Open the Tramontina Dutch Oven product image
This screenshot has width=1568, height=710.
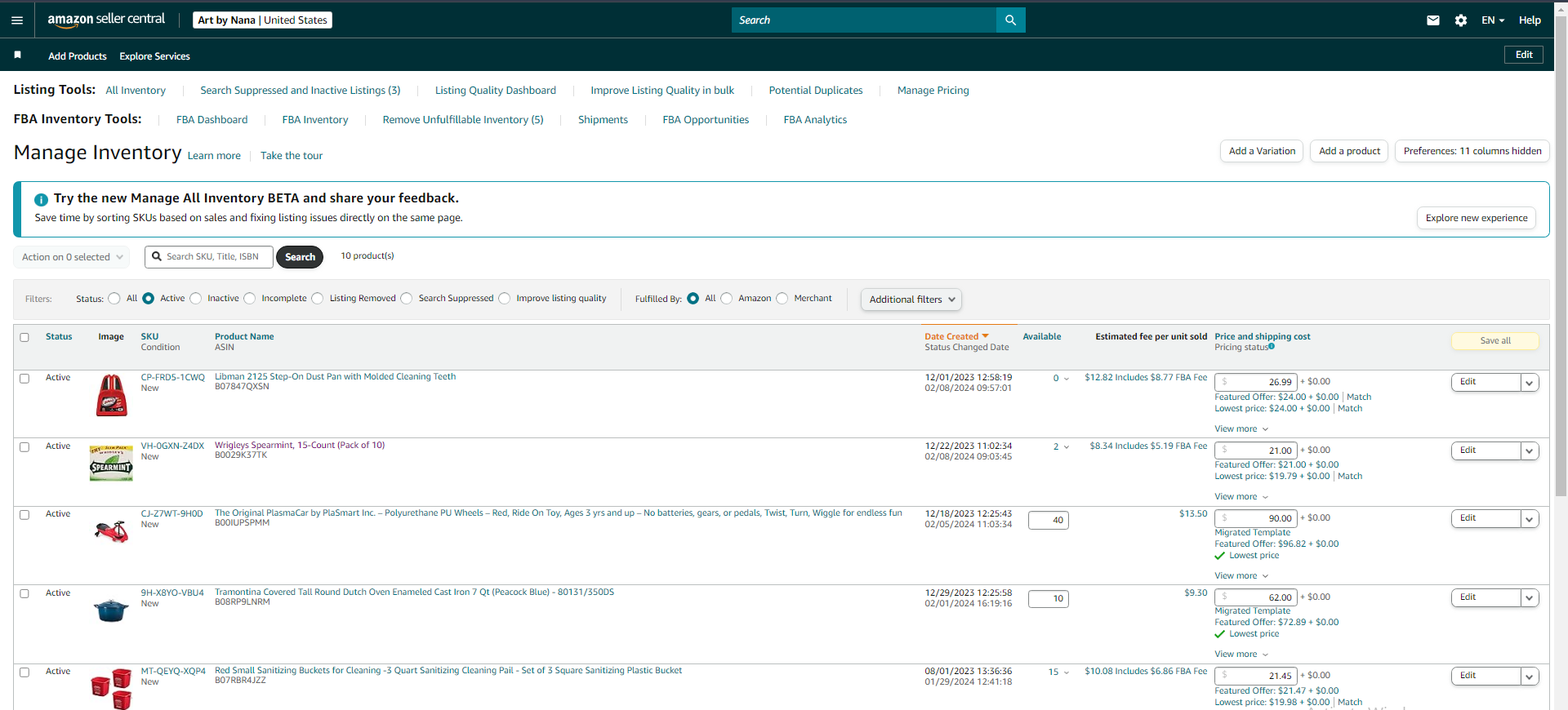pos(111,610)
